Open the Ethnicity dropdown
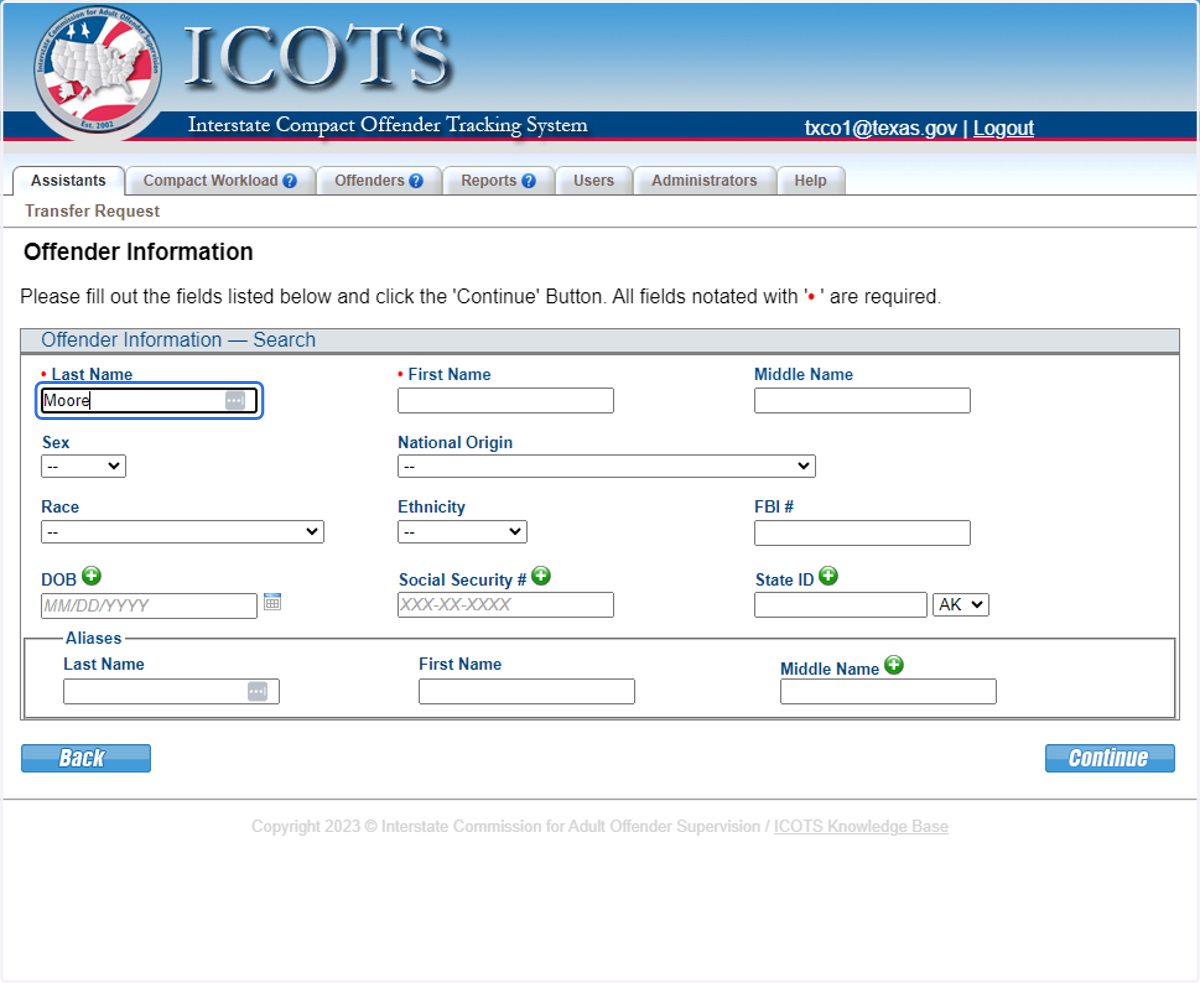This screenshot has height=983, width=1200. (x=462, y=532)
